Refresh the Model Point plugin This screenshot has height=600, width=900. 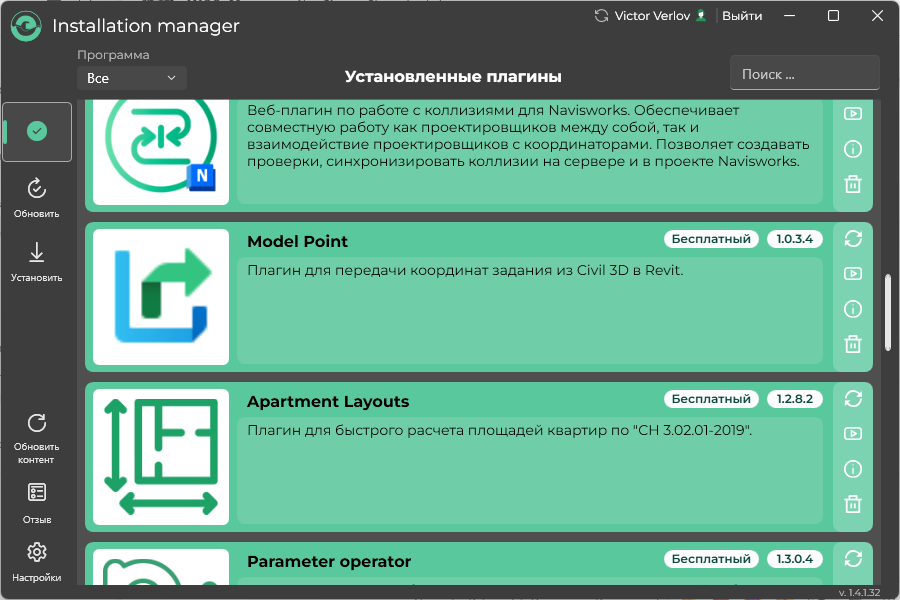click(x=853, y=239)
